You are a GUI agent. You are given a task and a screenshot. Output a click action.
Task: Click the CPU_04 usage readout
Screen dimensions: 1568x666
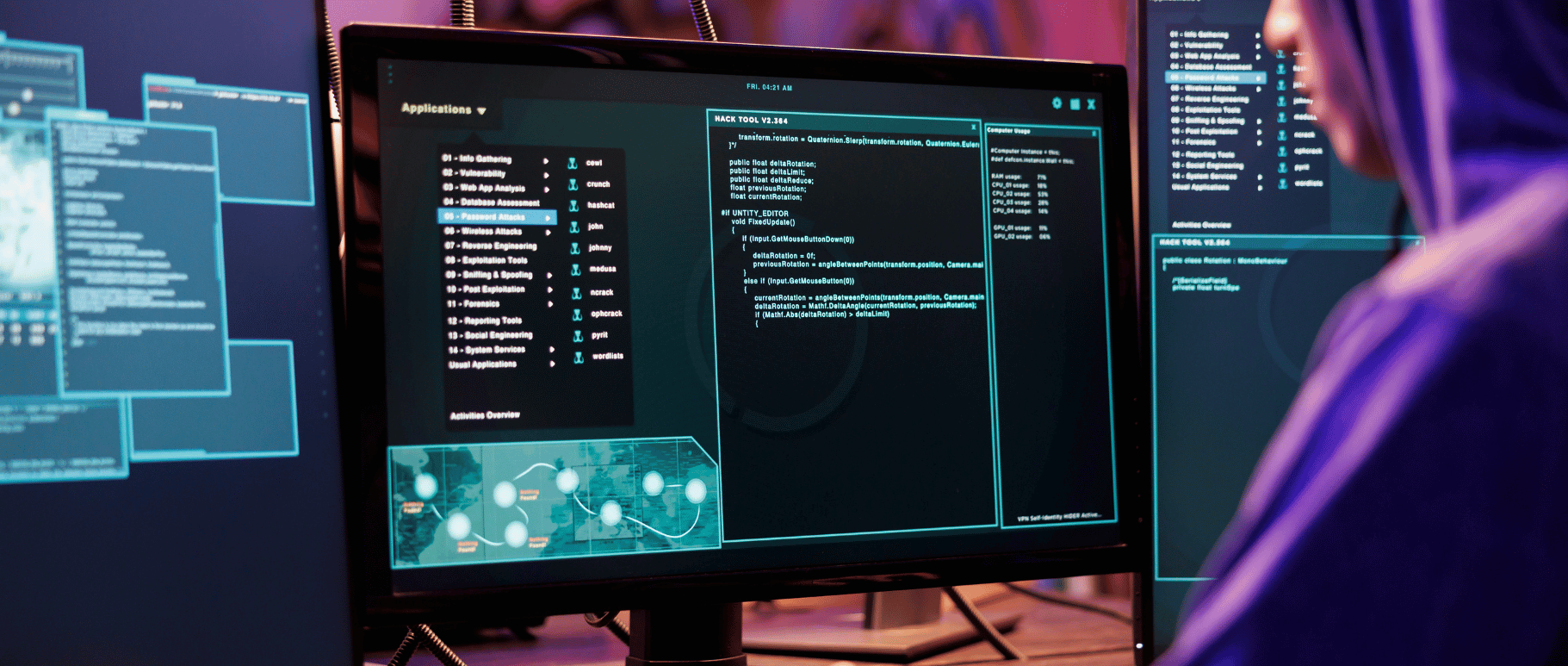(x=1020, y=211)
